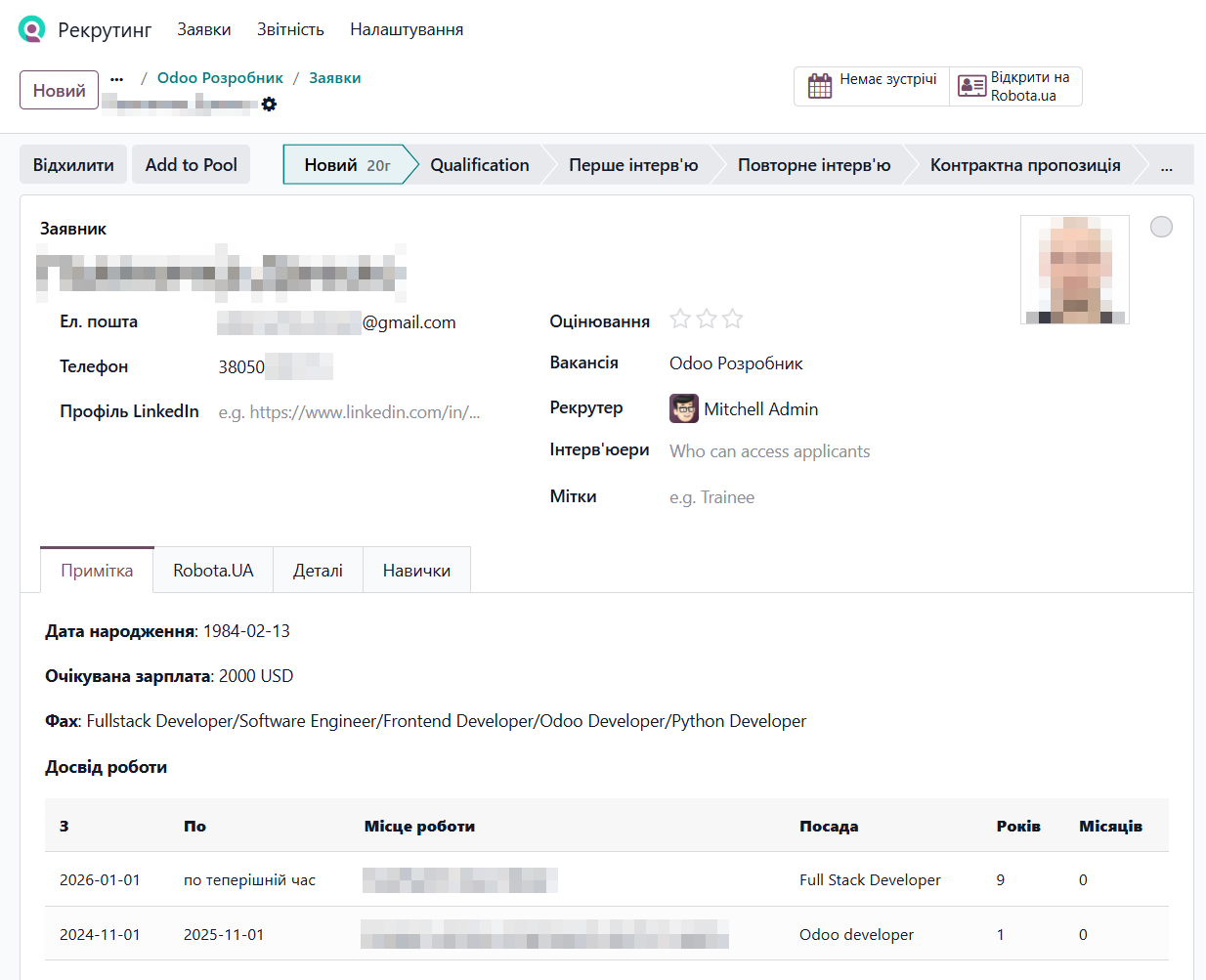Click the calendar meetings icon
Image resolution: width=1206 pixels, height=980 pixels.
(820, 86)
